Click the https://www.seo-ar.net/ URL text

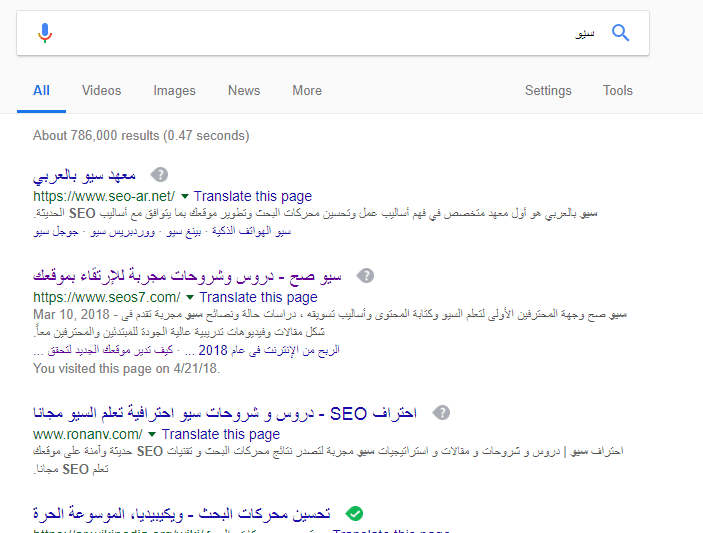point(104,196)
